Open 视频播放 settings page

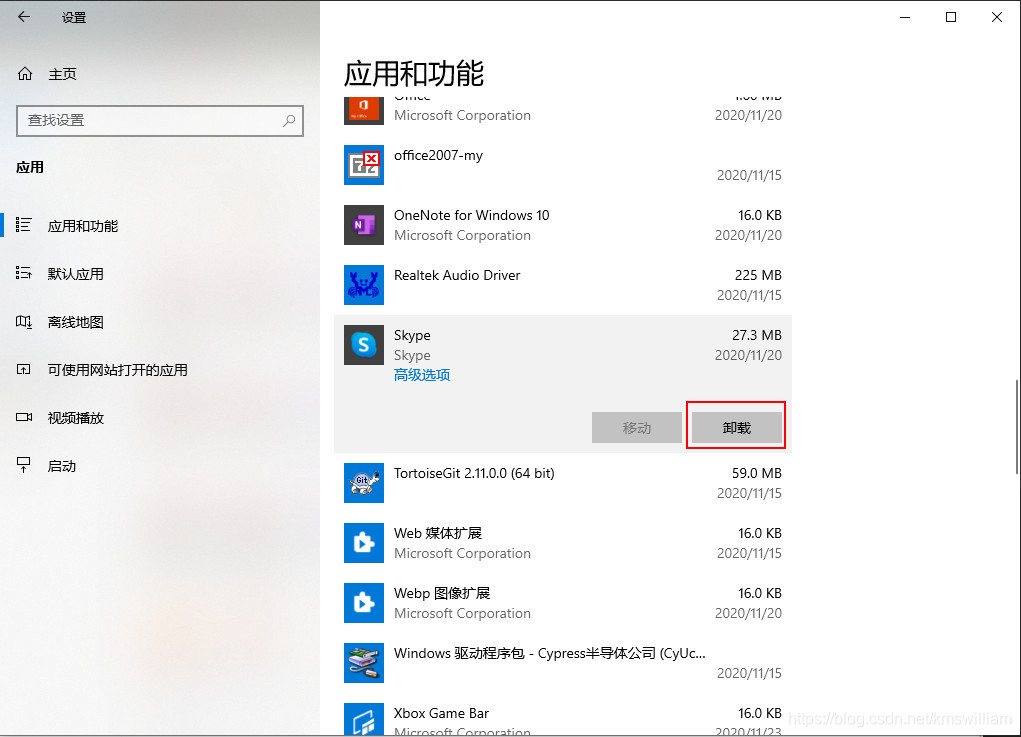click(x=76, y=418)
